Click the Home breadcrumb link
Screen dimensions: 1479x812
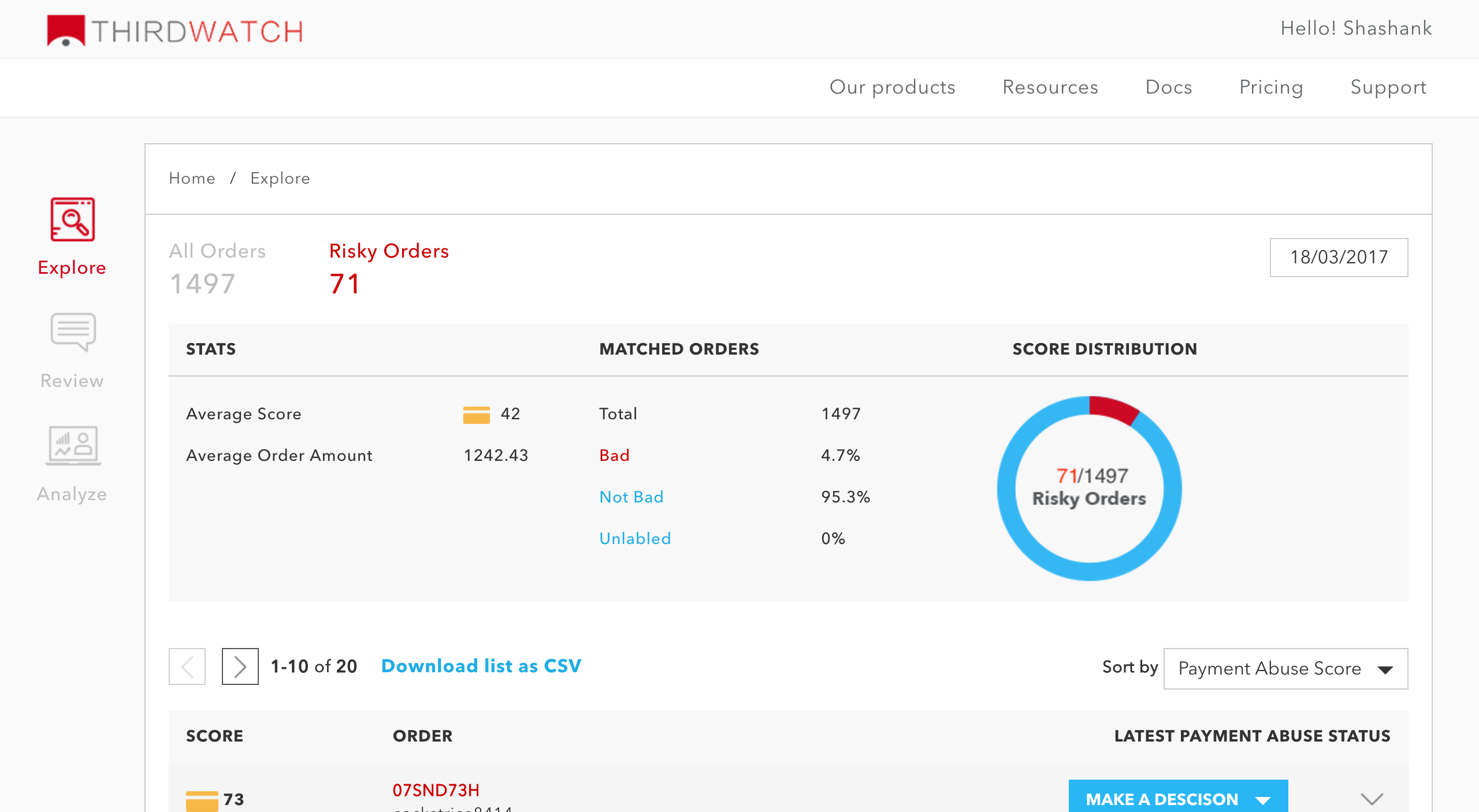click(x=192, y=178)
